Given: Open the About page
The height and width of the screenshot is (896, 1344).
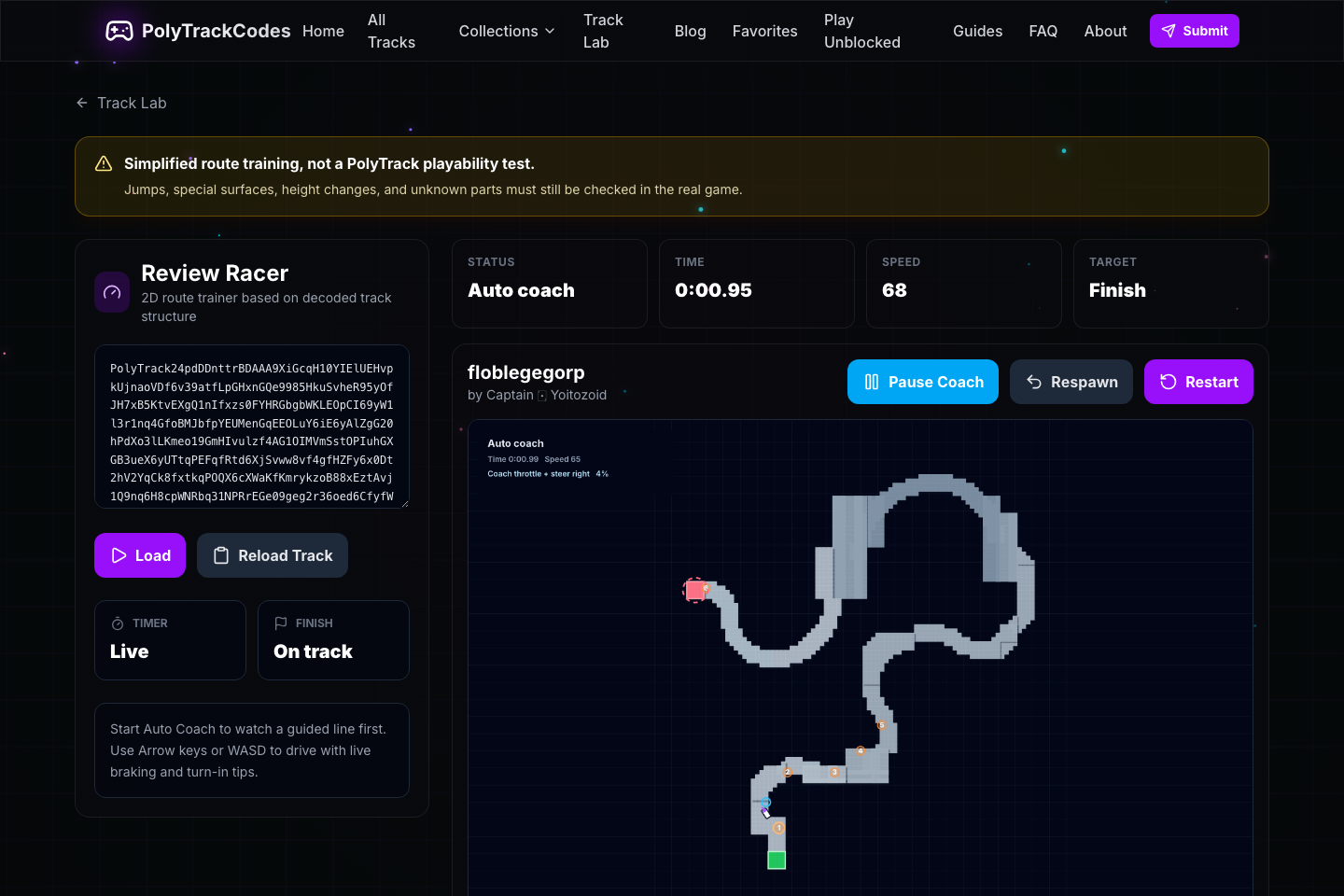Looking at the screenshot, I should (x=1105, y=31).
